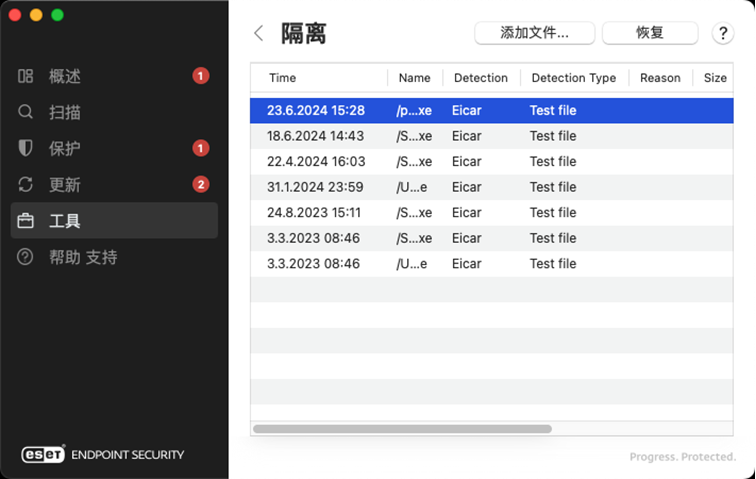The width and height of the screenshot is (756, 479).
Task: Click the 扫描 magnifier icon
Action: 25,112
